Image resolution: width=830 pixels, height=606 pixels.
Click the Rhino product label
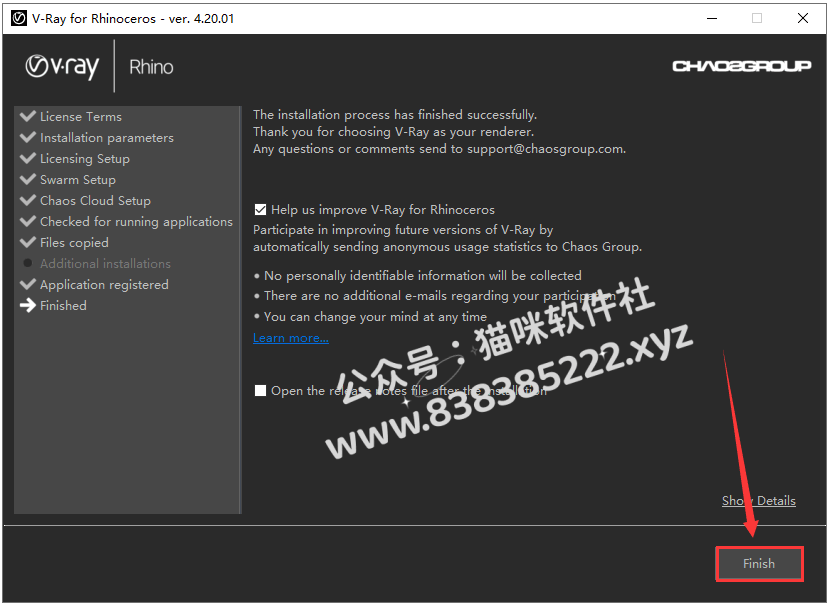[151, 67]
